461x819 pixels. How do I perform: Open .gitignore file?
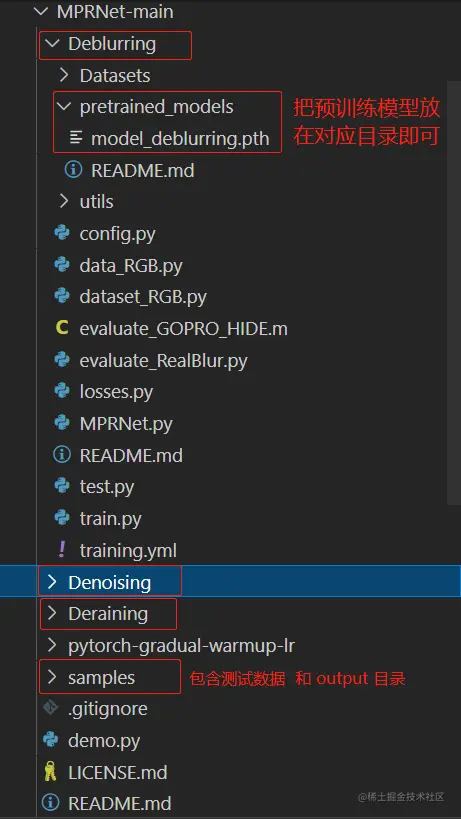click(108, 709)
